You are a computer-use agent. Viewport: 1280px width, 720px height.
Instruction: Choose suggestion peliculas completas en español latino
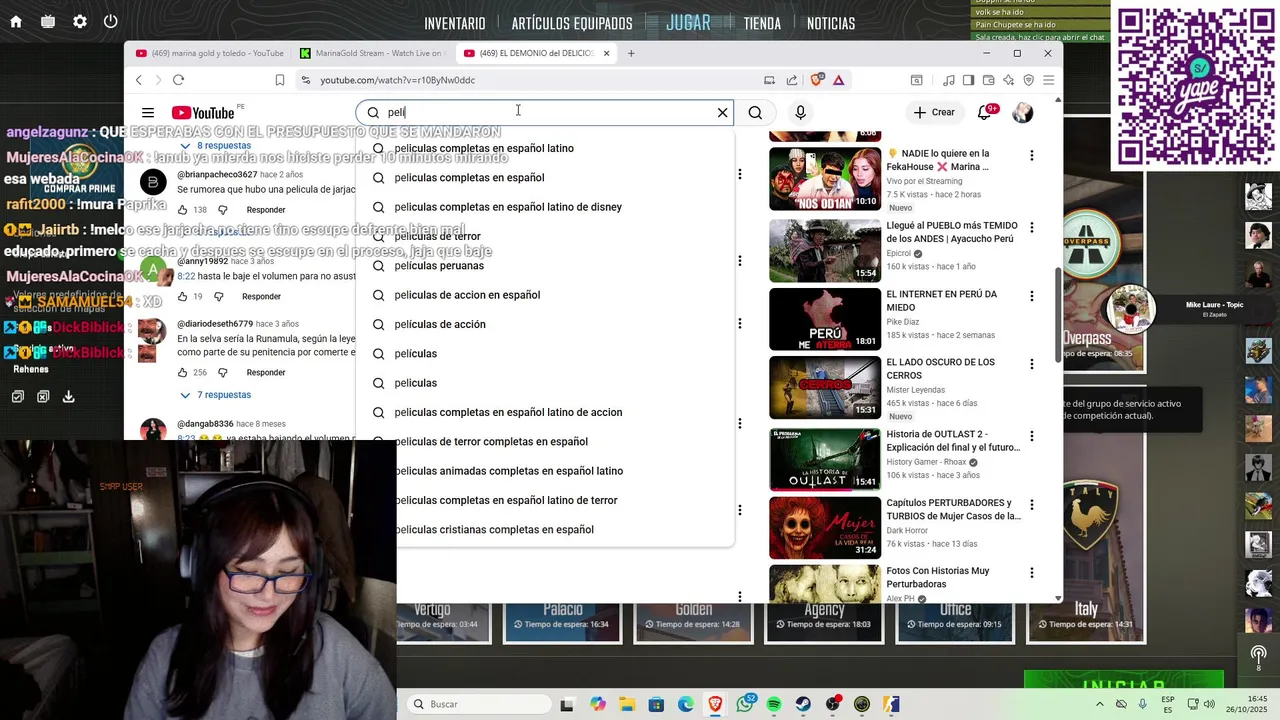tap(545, 148)
